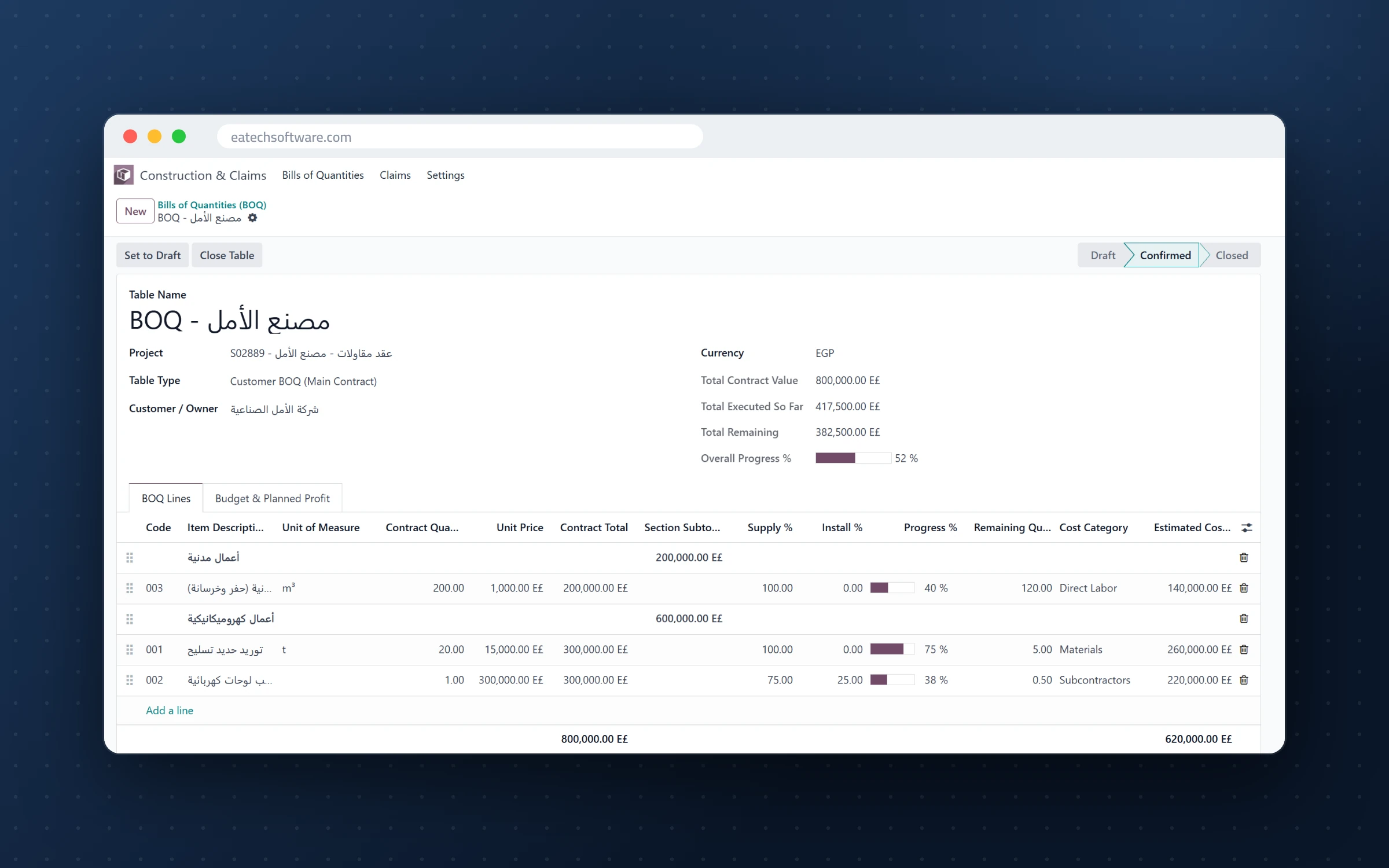Follow the Bills of Quantities (BOQ) breadcrumb
Image resolution: width=1389 pixels, height=868 pixels.
[x=212, y=205]
